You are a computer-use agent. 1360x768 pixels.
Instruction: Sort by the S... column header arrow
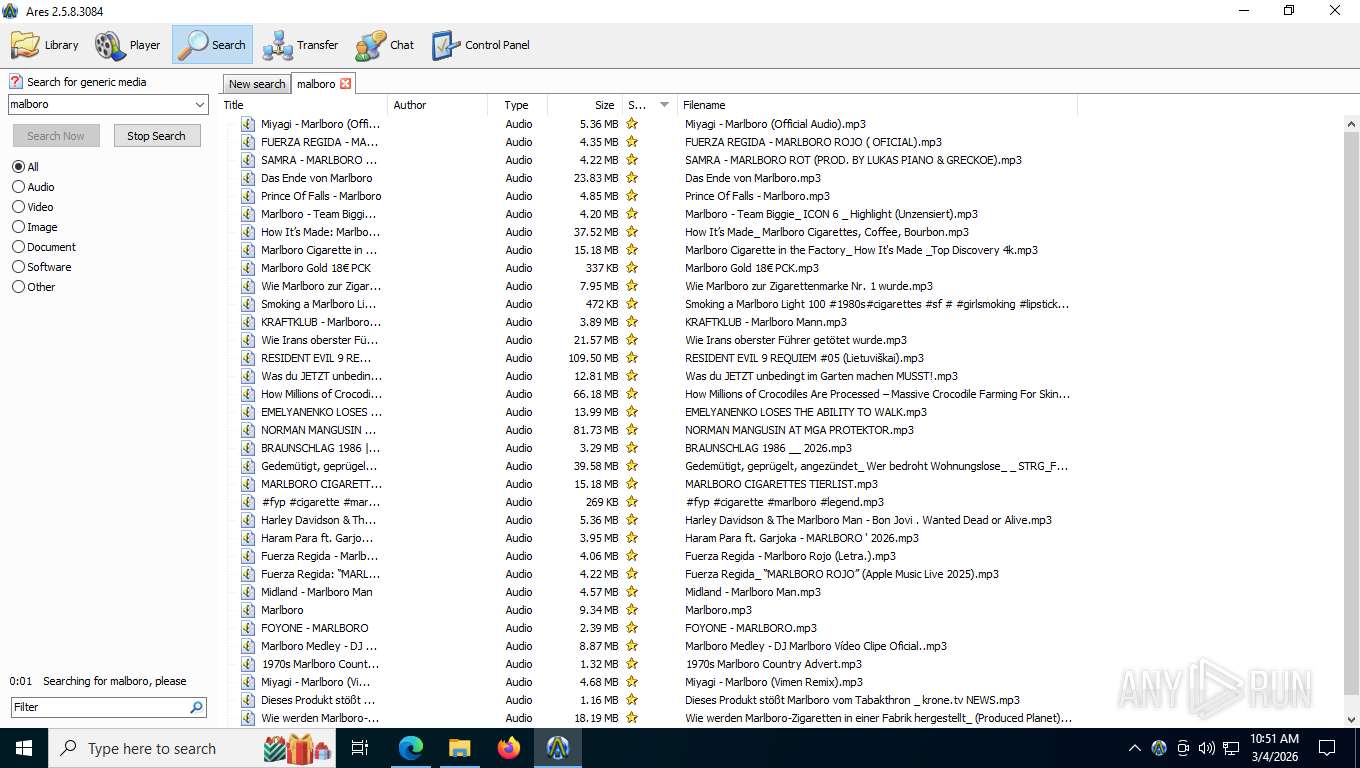pyautogui.click(x=664, y=105)
